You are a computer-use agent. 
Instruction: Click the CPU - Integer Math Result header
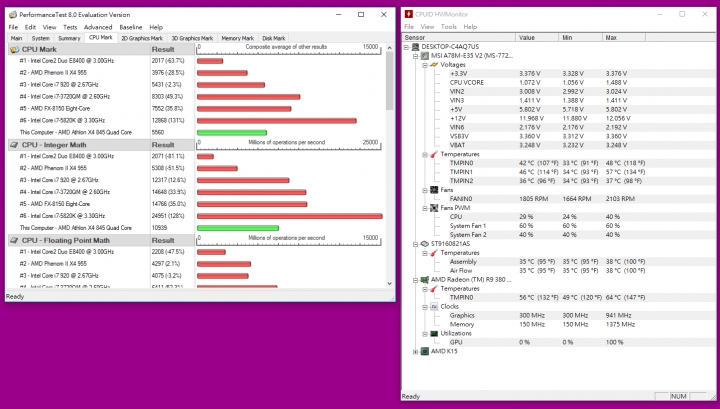[172, 145]
